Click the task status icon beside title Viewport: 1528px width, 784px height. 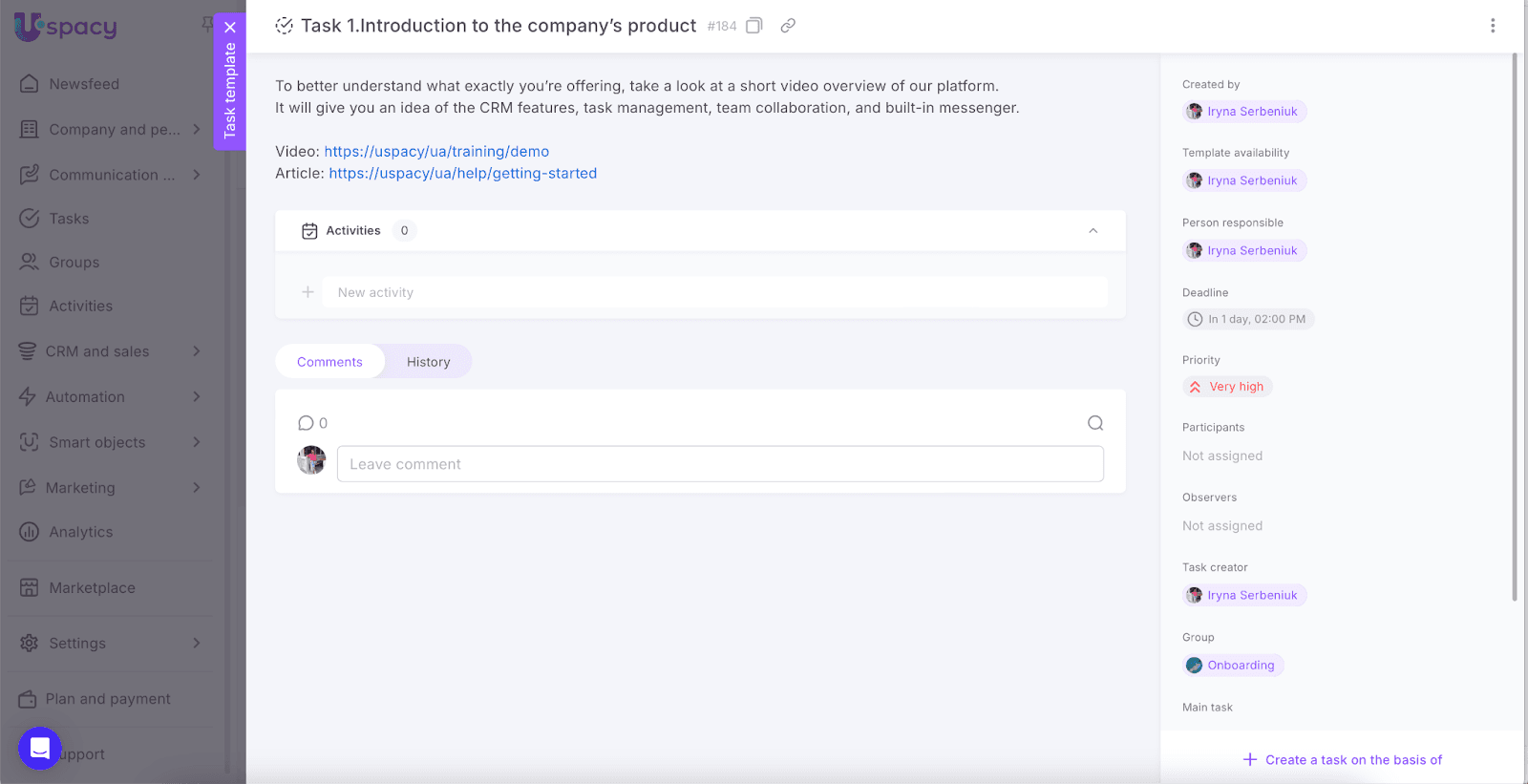[285, 26]
